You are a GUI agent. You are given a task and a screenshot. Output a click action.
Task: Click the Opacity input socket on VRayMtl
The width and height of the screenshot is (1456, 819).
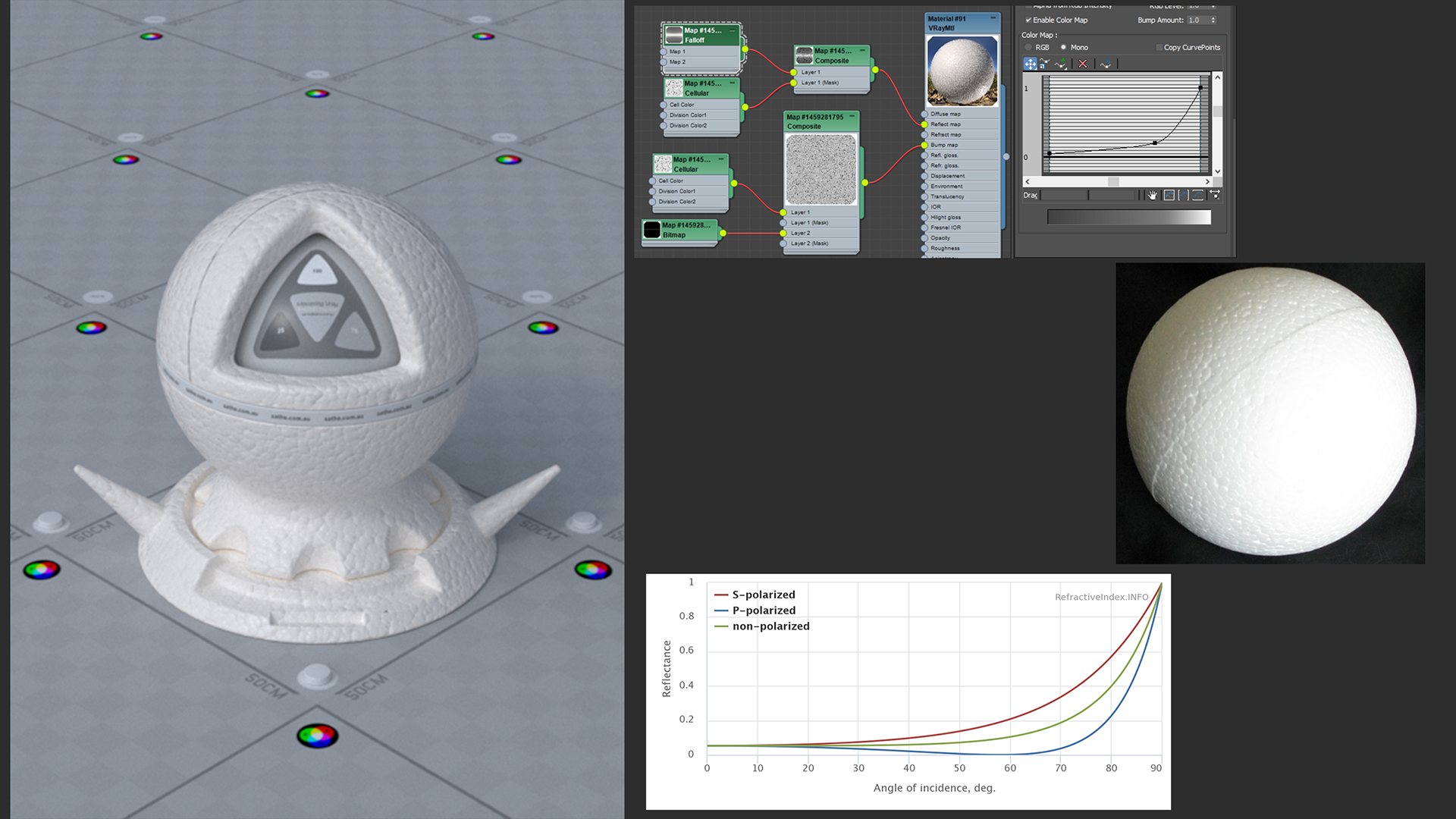click(924, 238)
